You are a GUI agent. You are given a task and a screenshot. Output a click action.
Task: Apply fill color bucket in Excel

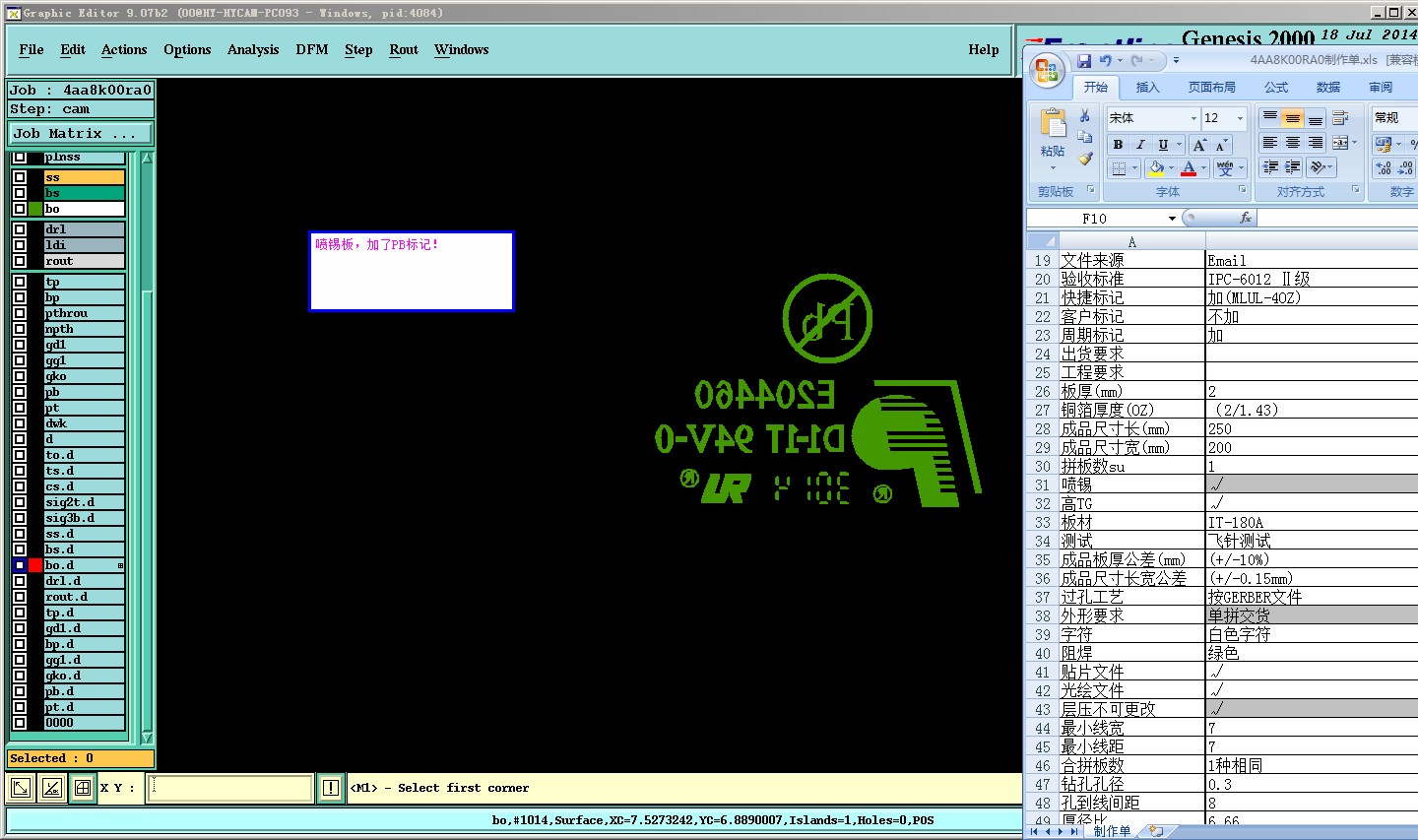[x=1157, y=168]
